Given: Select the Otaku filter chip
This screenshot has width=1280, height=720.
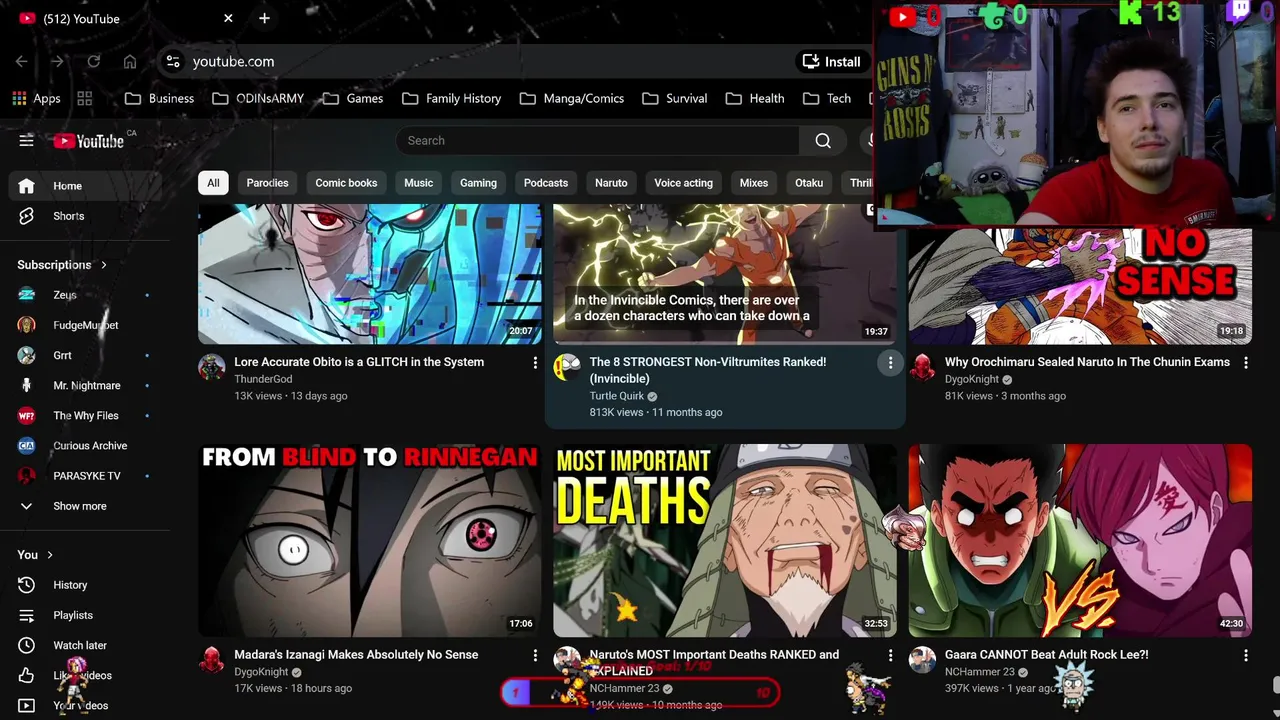Looking at the screenshot, I should pos(809,183).
